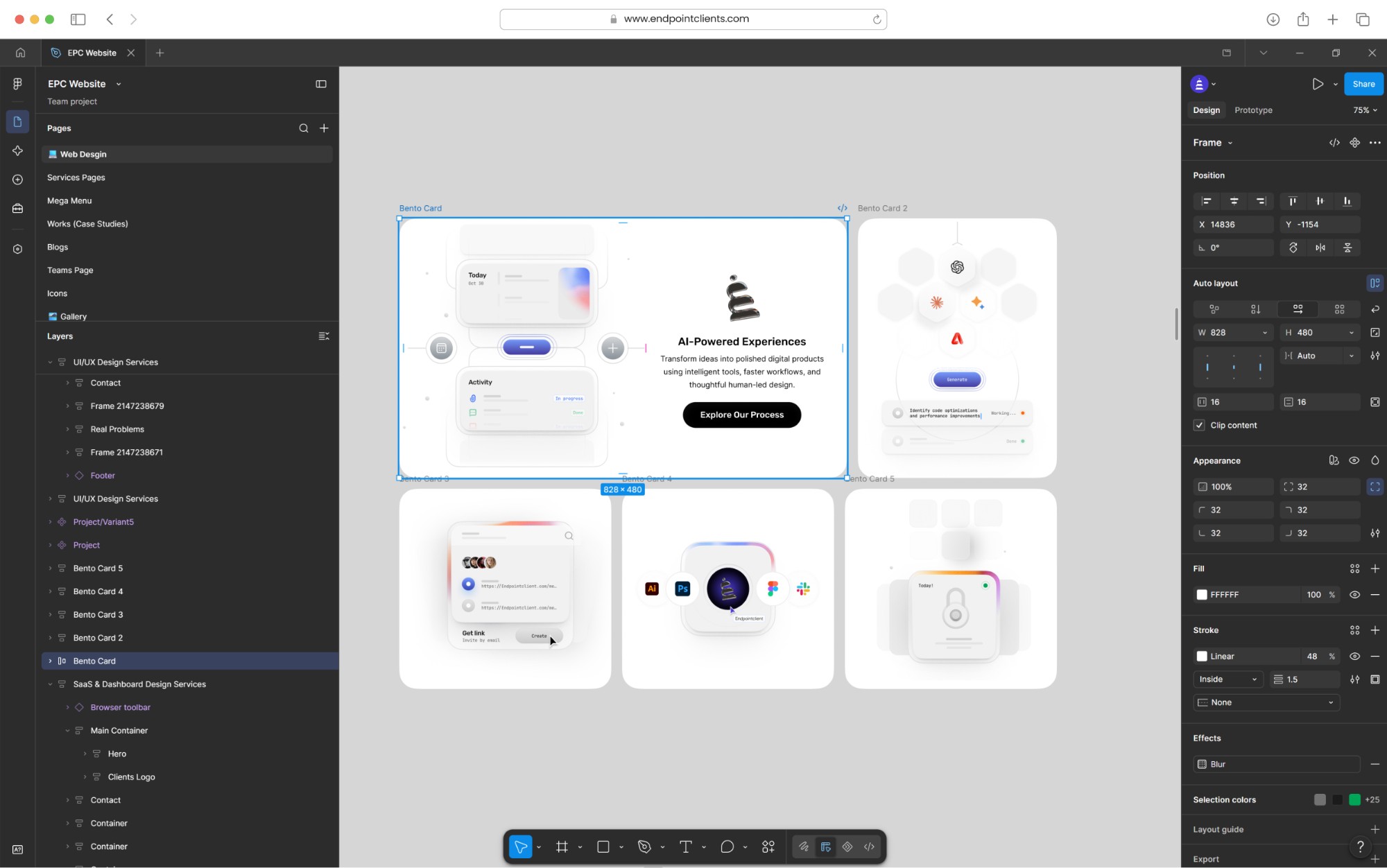Align left in Position panel
Image resolution: width=1387 pixels, height=868 pixels.
coord(1207,201)
